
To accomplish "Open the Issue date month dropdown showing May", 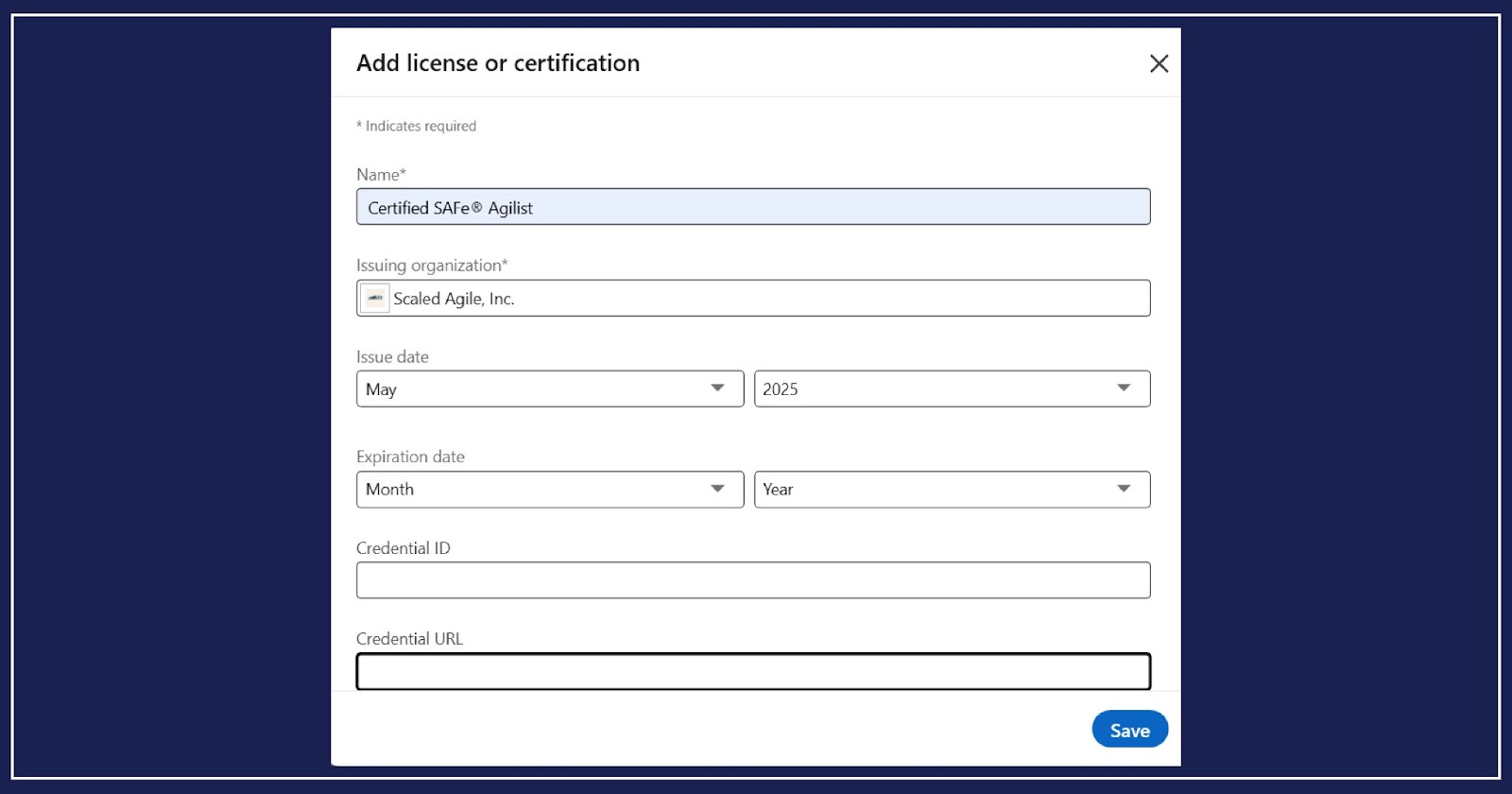I will [x=550, y=388].
